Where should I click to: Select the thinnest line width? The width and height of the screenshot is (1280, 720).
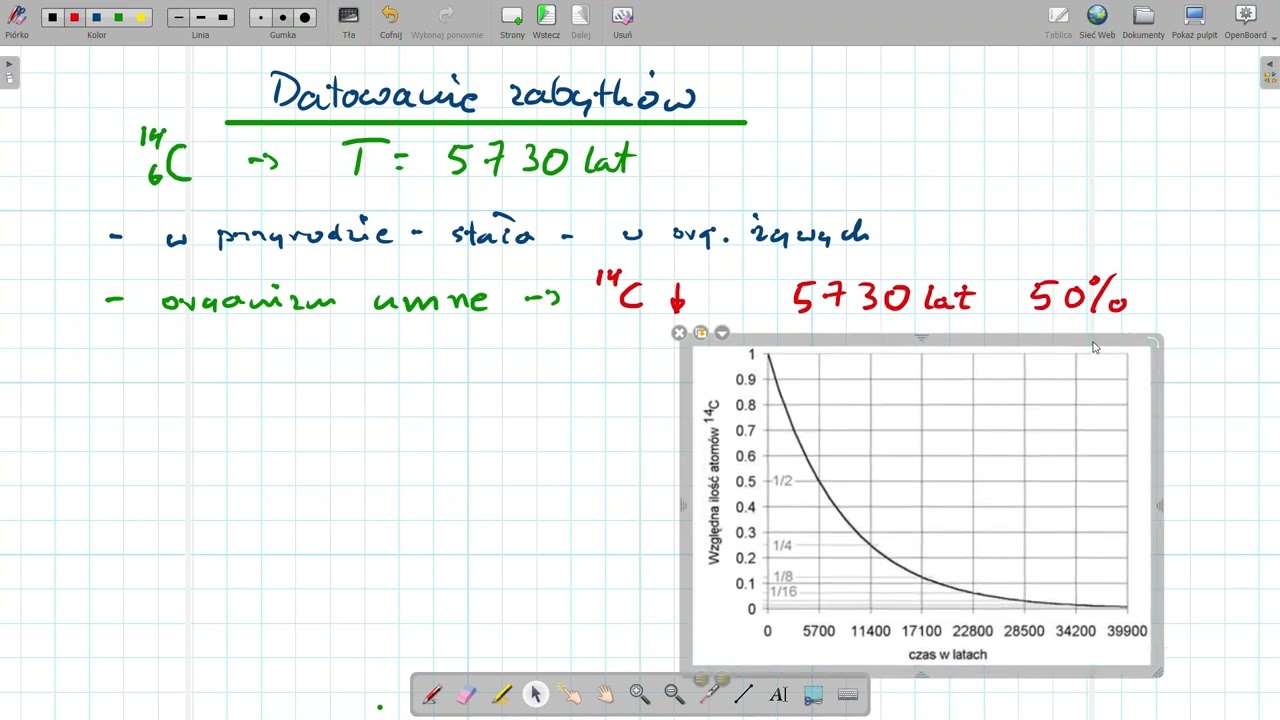pos(179,18)
